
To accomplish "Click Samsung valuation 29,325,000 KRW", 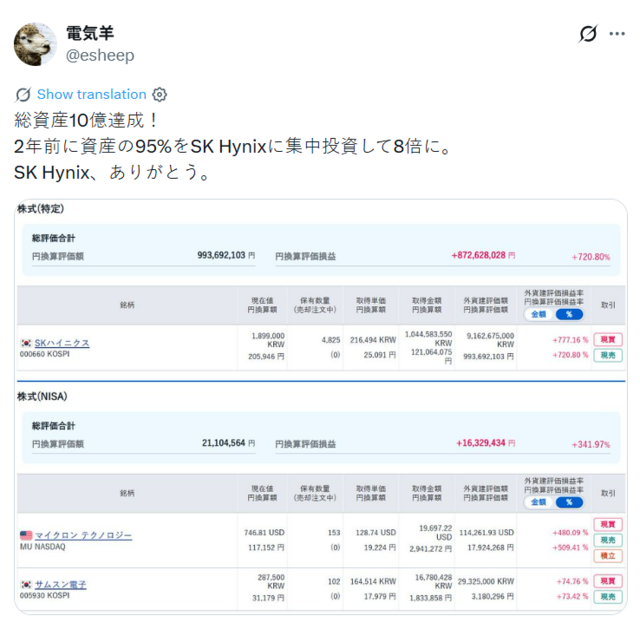I will click(x=486, y=581).
